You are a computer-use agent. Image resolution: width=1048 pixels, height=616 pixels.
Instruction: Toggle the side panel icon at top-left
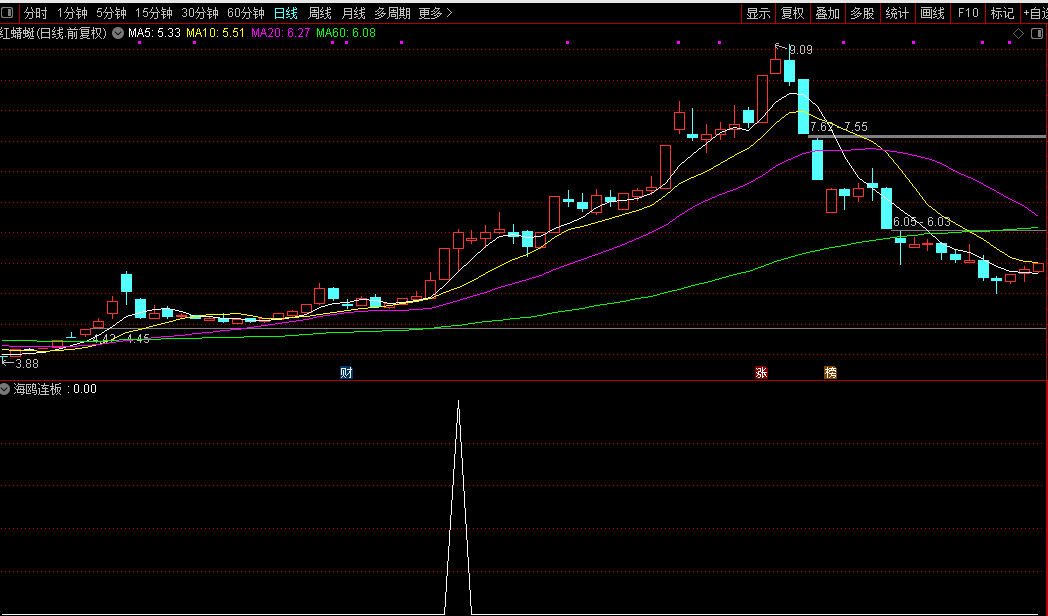tap(7, 12)
